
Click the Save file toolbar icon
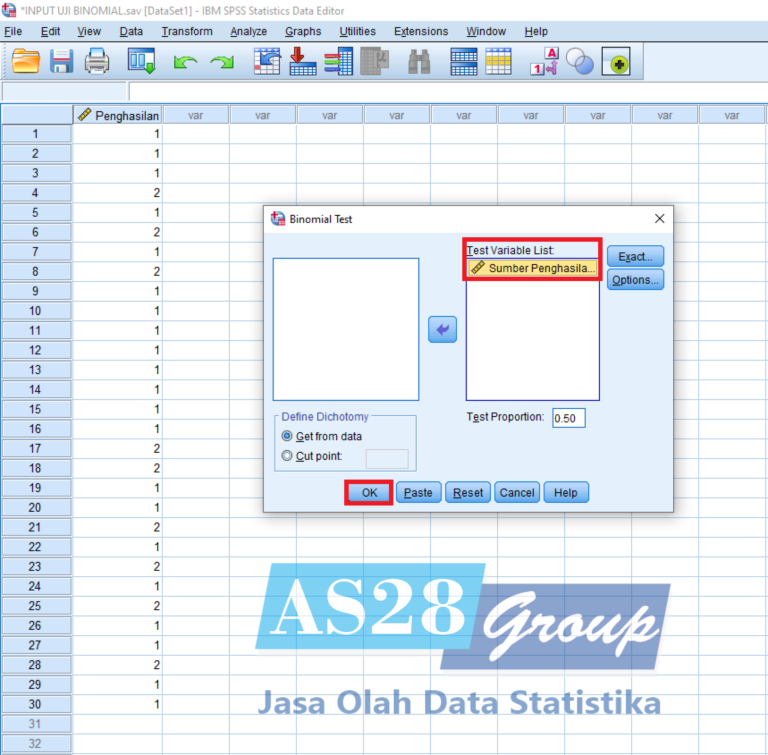62,63
